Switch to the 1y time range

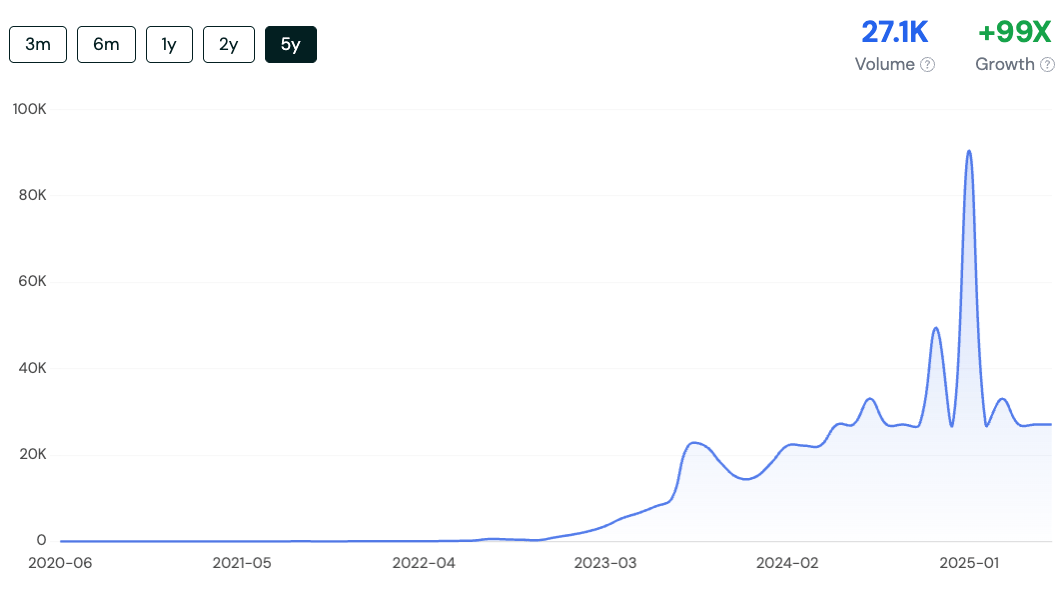tap(169, 45)
